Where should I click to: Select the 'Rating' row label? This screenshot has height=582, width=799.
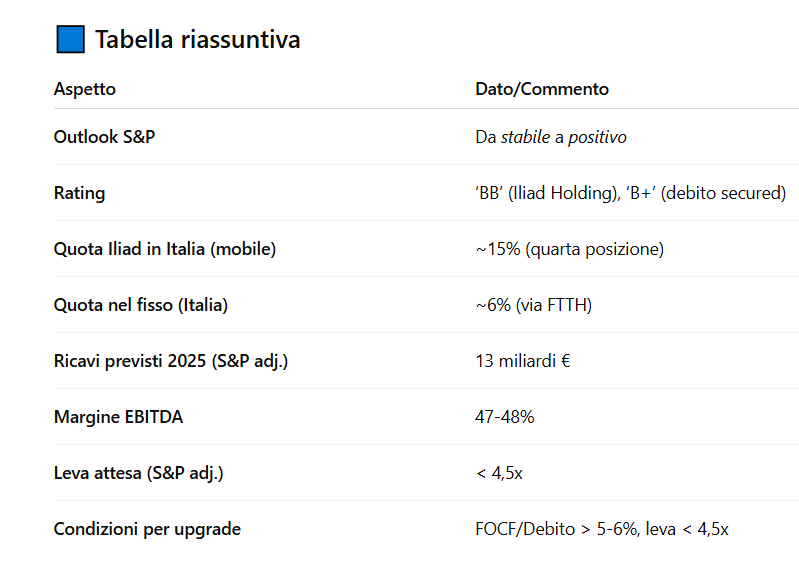(x=79, y=193)
